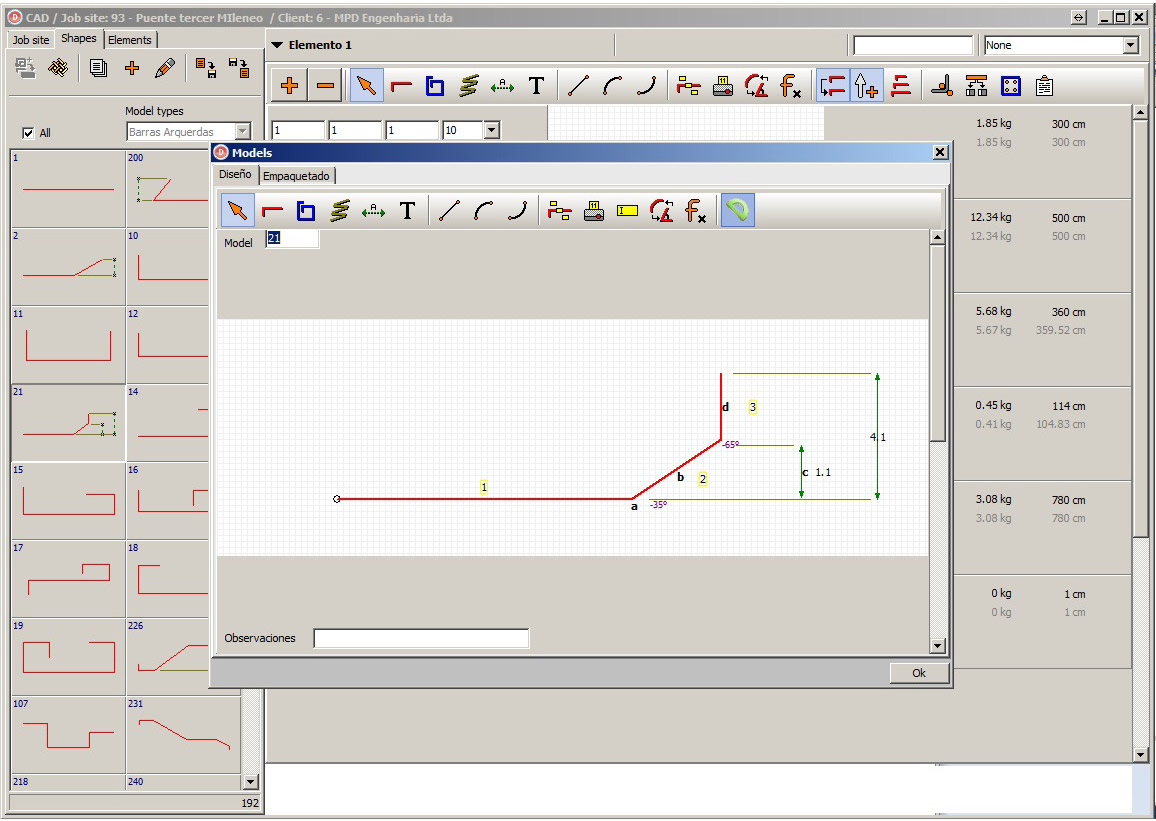The image size is (1156, 821).
Task: Select shape thumbnail number 17
Action: (x=68, y=579)
